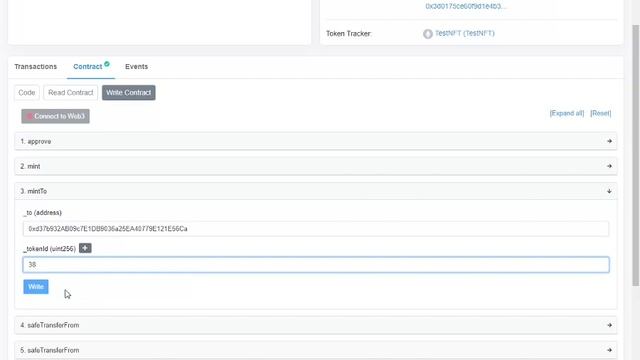Click the page vertical scrollbar
This screenshot has height=360, width=640.
tap(636, 155)
